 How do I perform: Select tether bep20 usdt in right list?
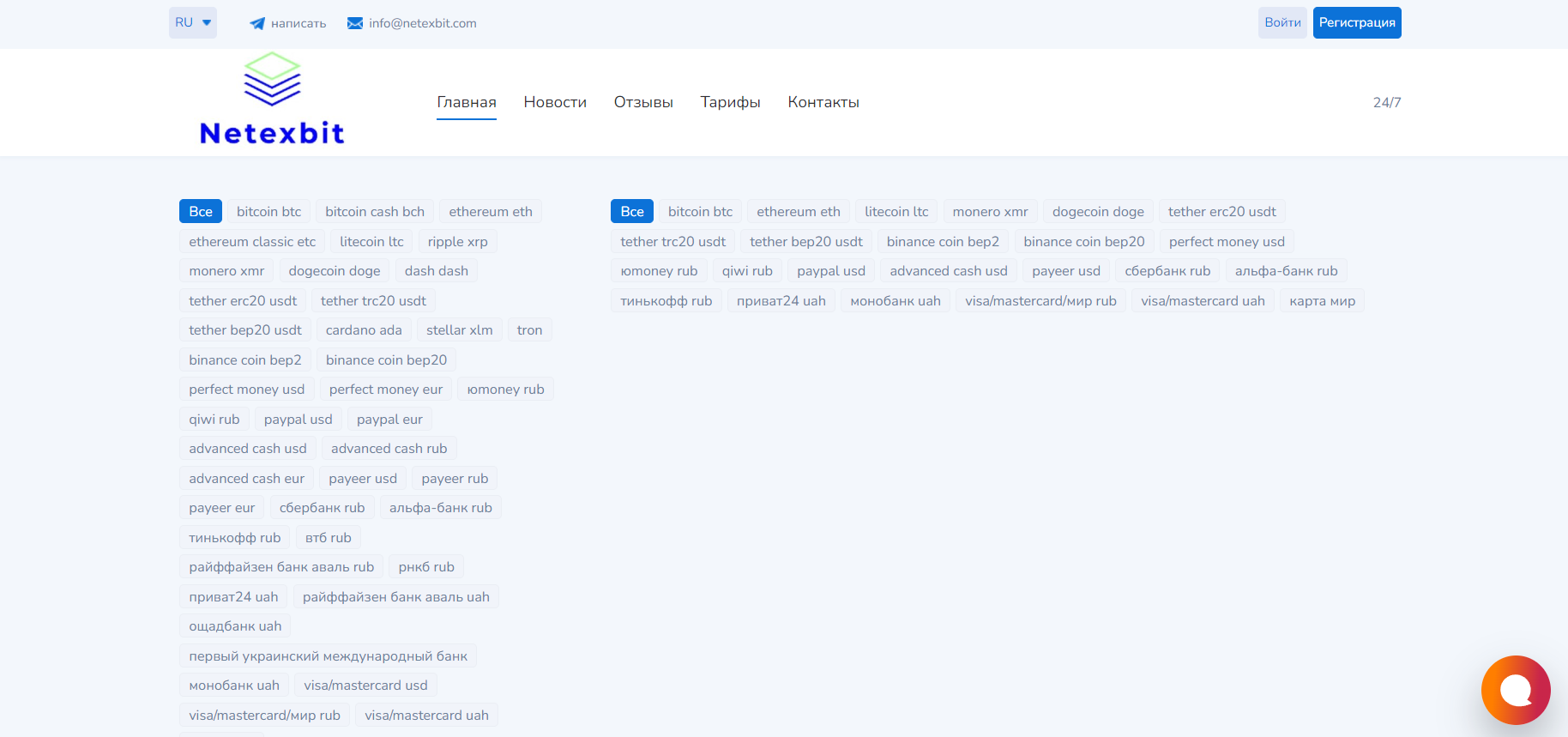click(x=806, y=242)
